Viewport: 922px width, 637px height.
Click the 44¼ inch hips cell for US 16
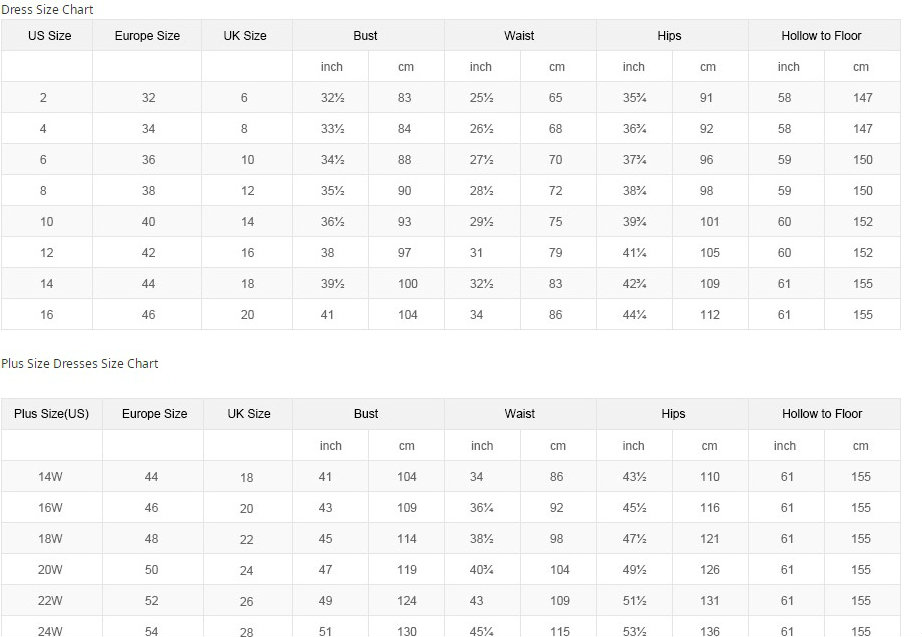pyautogui.click(x=634, y=315)
